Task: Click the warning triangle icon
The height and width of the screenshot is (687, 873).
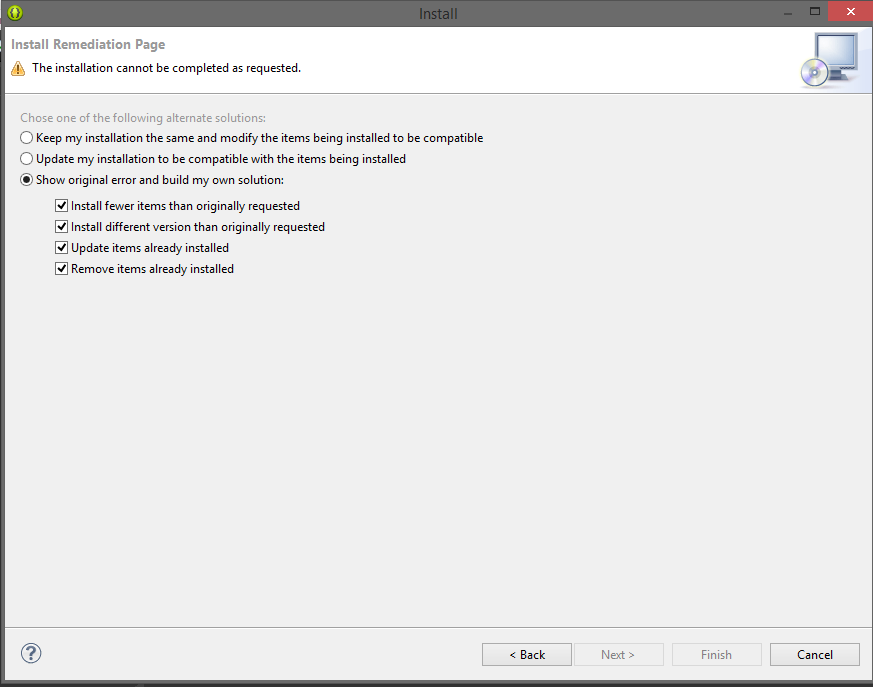Action: [x=18, y=69]
